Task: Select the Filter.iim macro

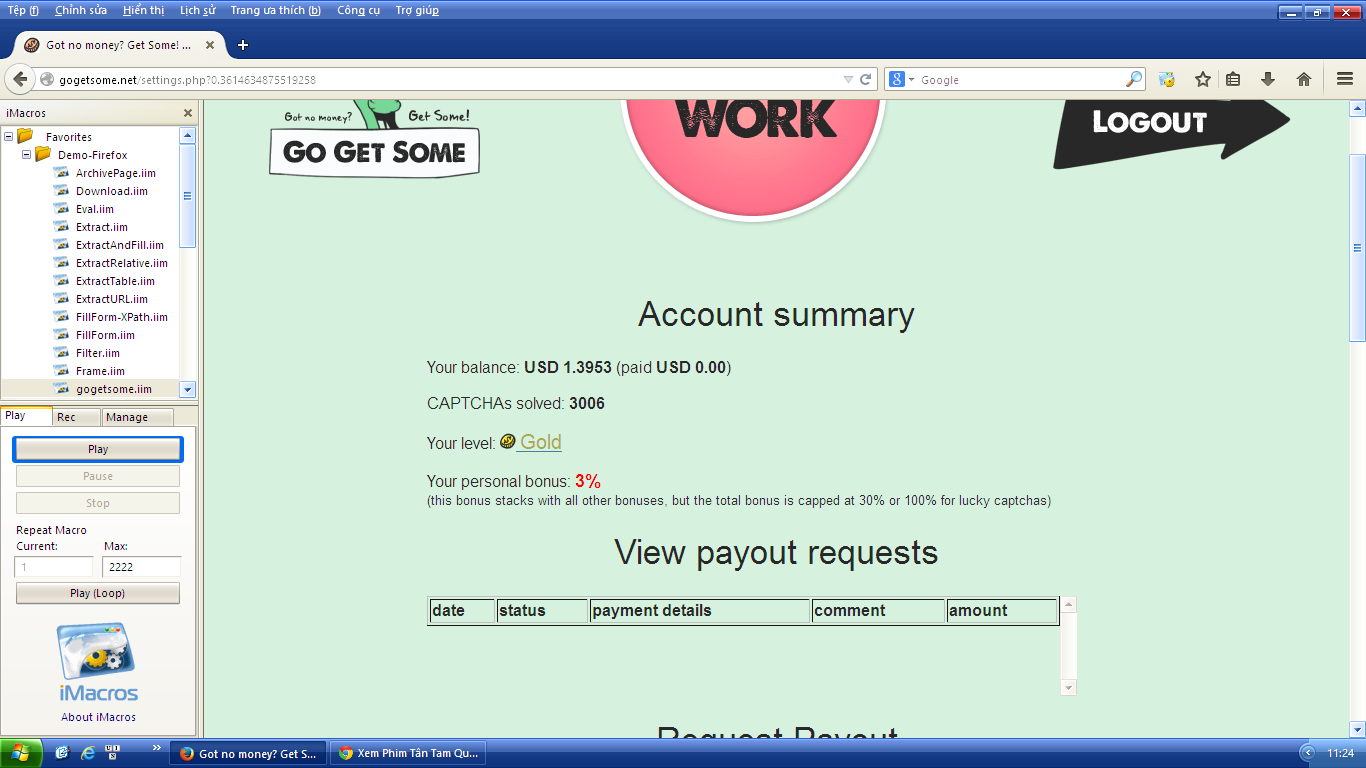Action: tap(98, 353)
